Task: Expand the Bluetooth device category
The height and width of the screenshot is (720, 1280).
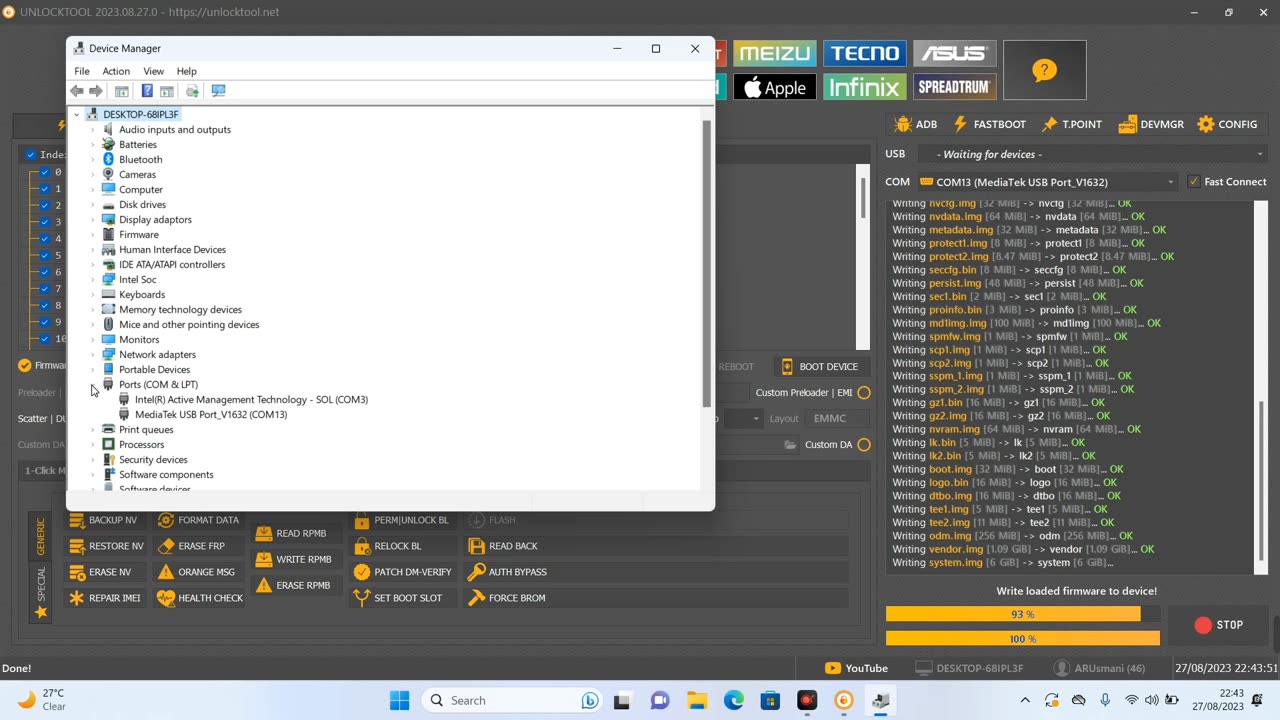Action: (x=93, y=160)
